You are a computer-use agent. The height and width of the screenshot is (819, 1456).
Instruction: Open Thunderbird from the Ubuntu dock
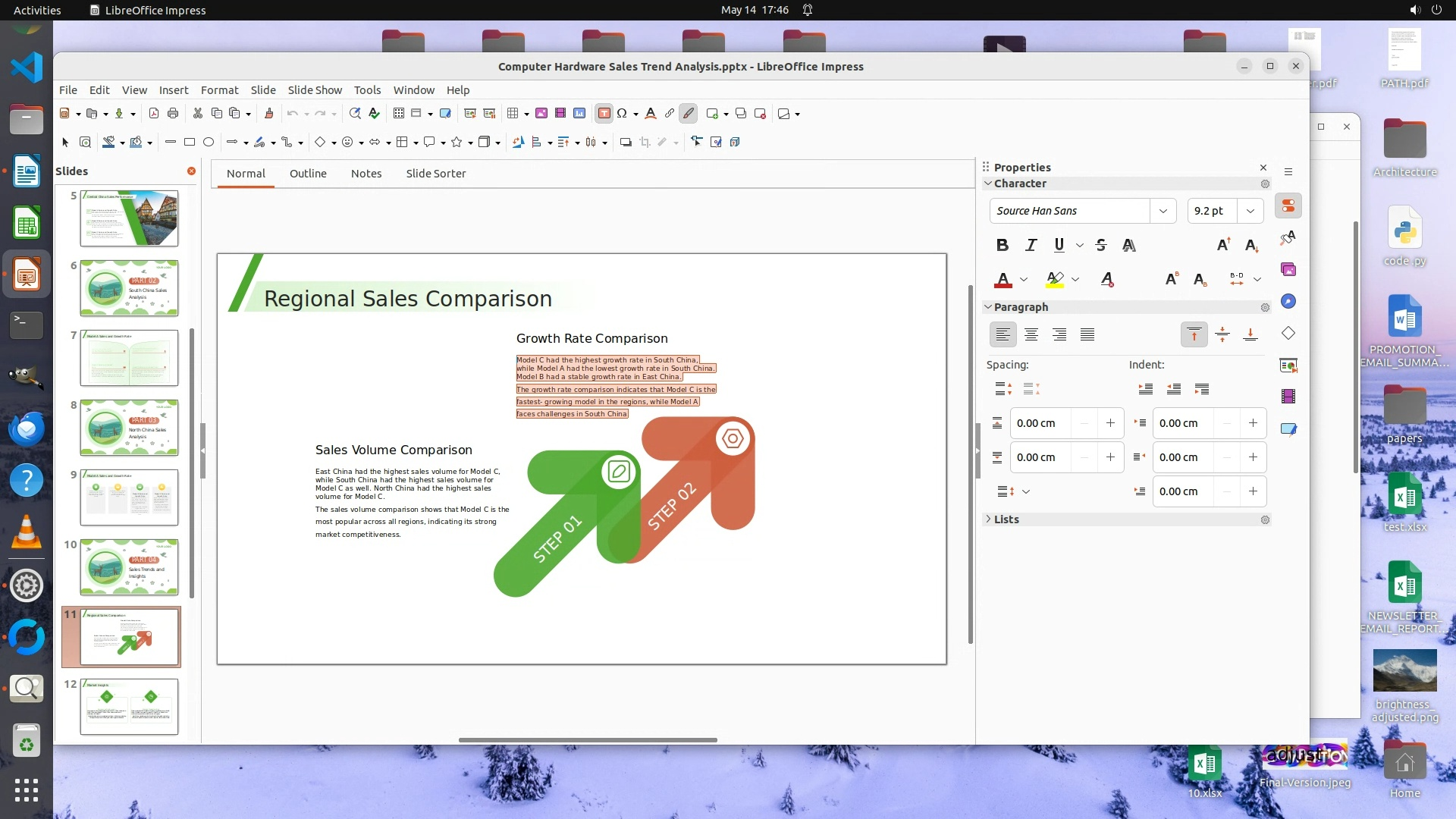pyautogui.click(x=27, y=428)
